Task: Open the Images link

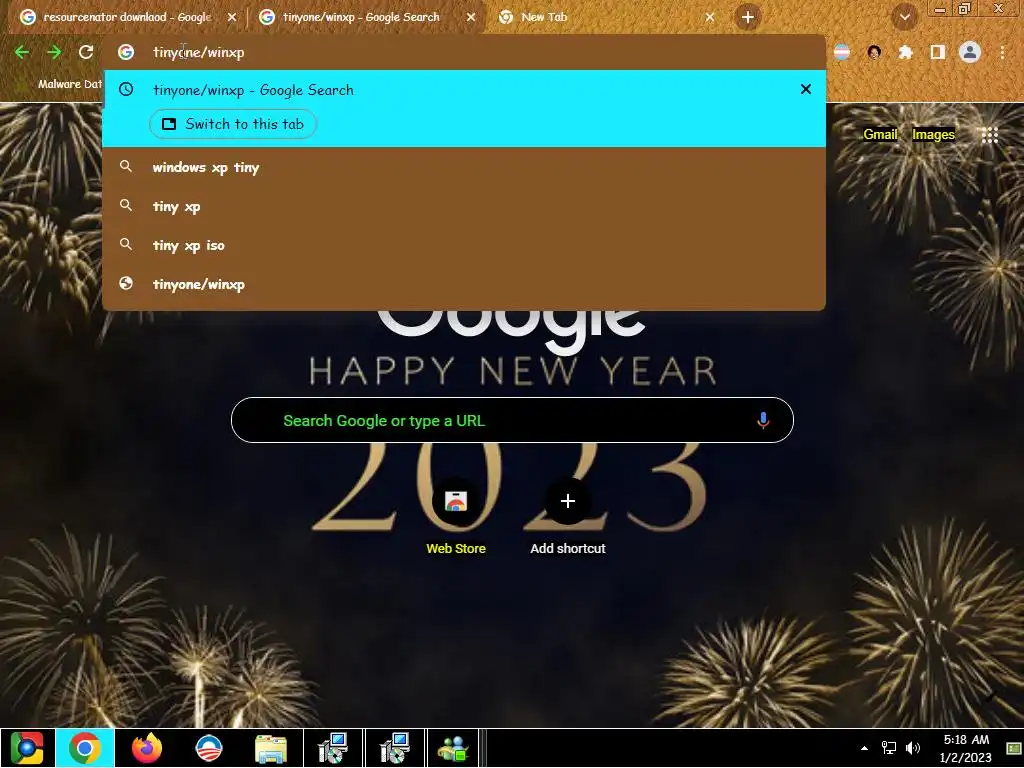Action: 933,135
